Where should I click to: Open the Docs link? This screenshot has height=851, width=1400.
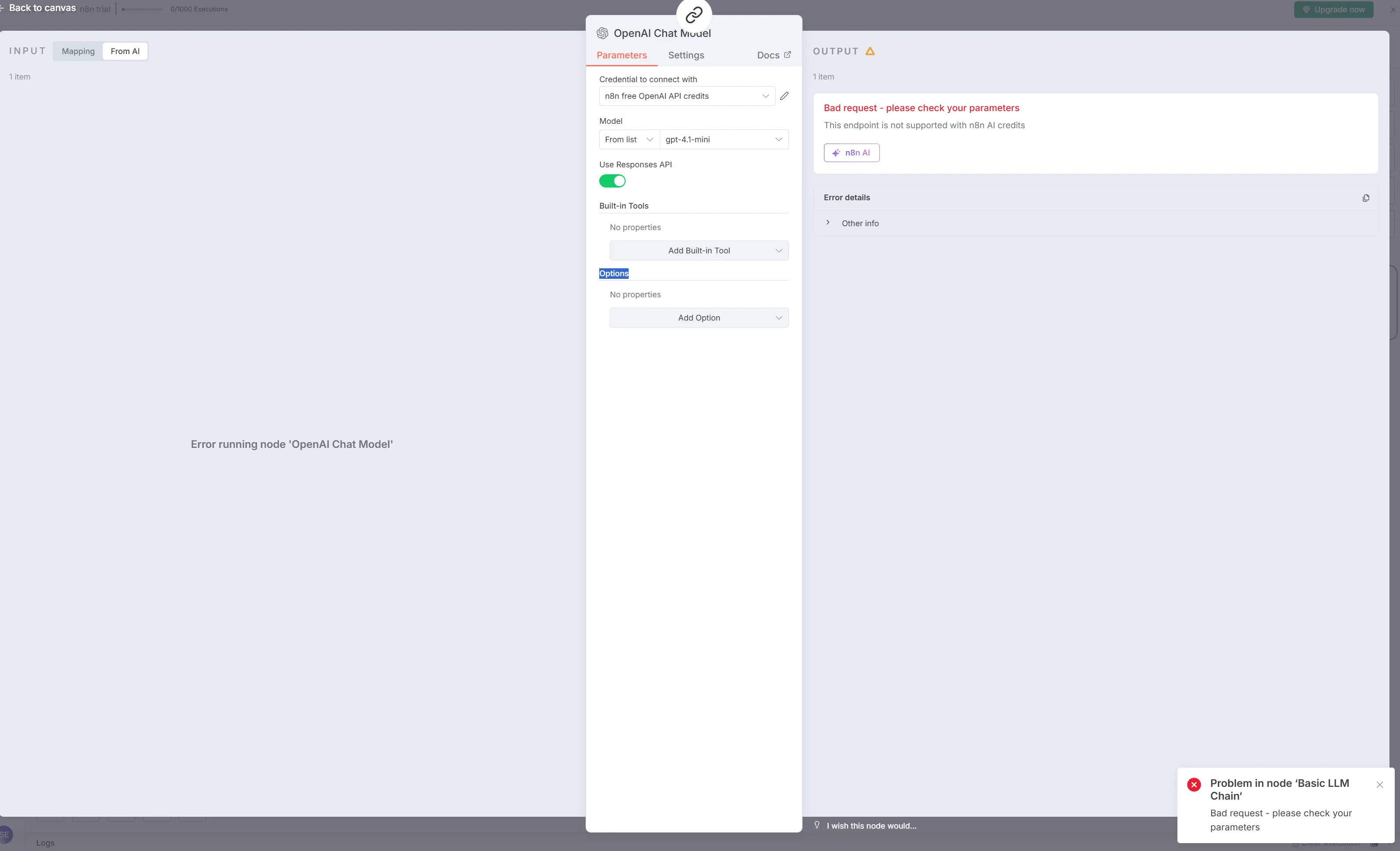[773, 55]
